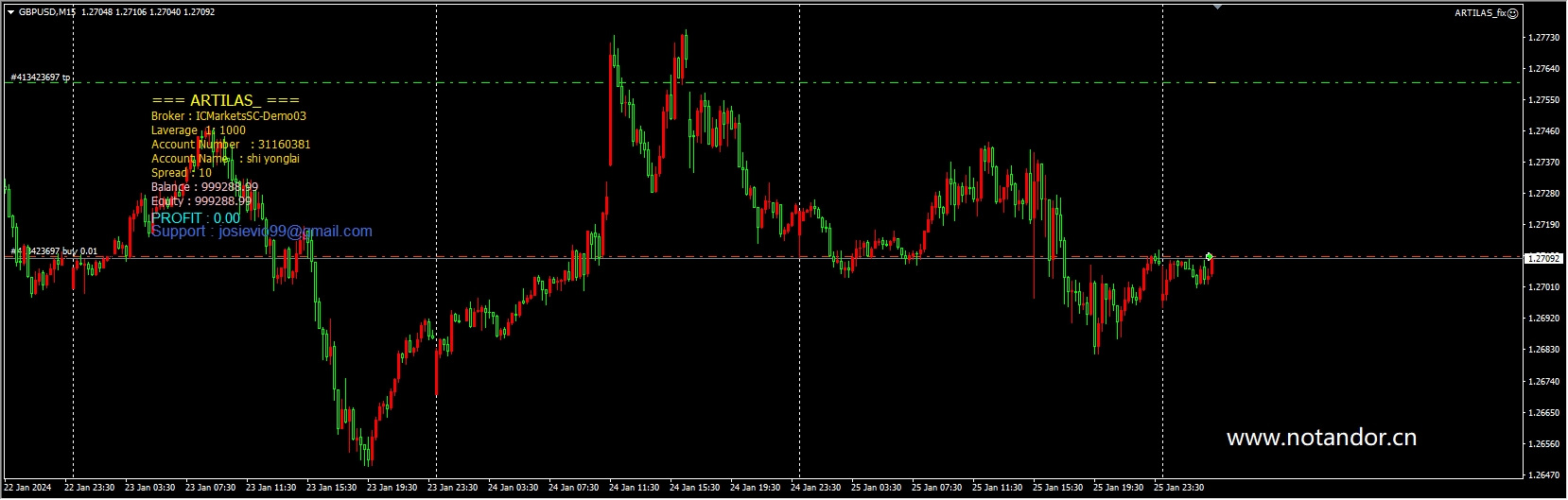Click the 'Account Number : 31160381' line
The height and width of the screenshot is (500, 1568).
[x=231, y=145]
